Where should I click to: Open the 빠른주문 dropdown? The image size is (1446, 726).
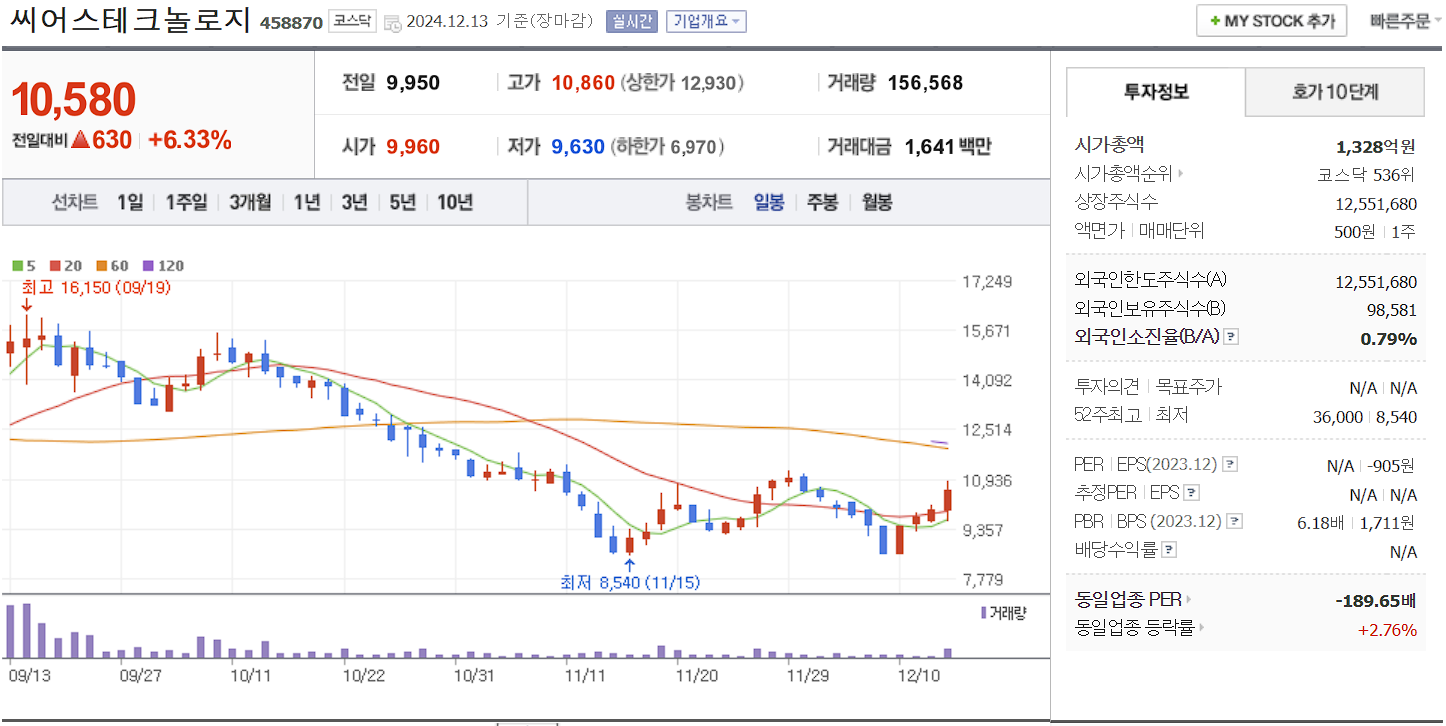coord(1401,19)
